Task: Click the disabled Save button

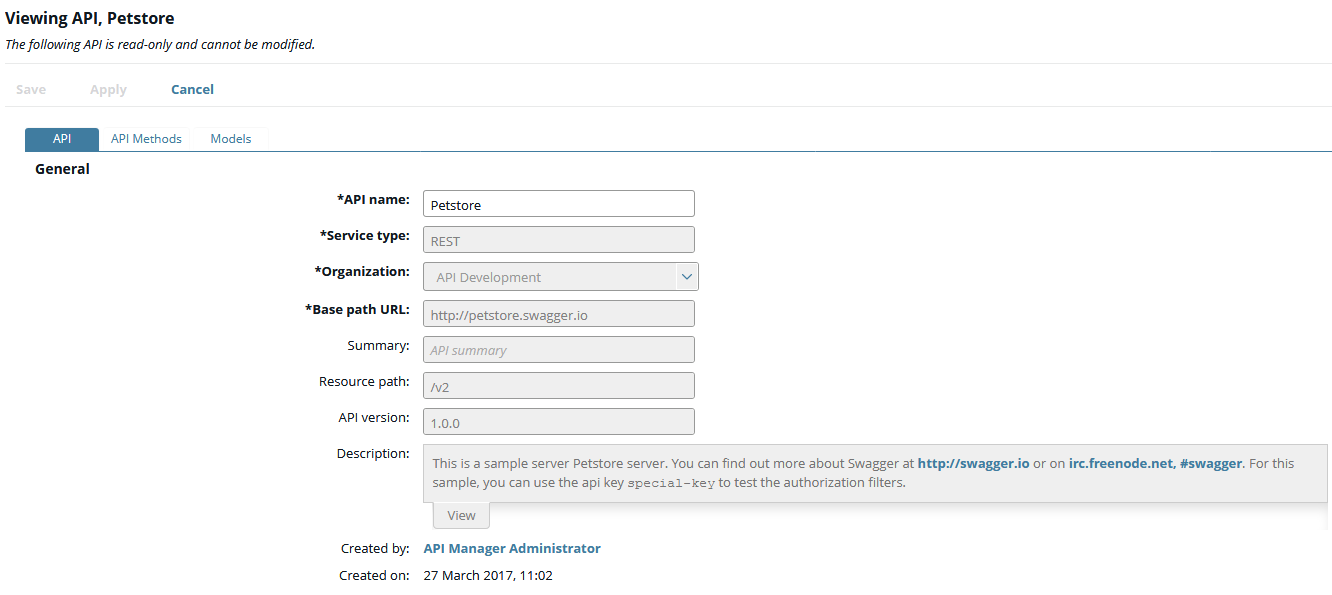Action: pos(30,89)
